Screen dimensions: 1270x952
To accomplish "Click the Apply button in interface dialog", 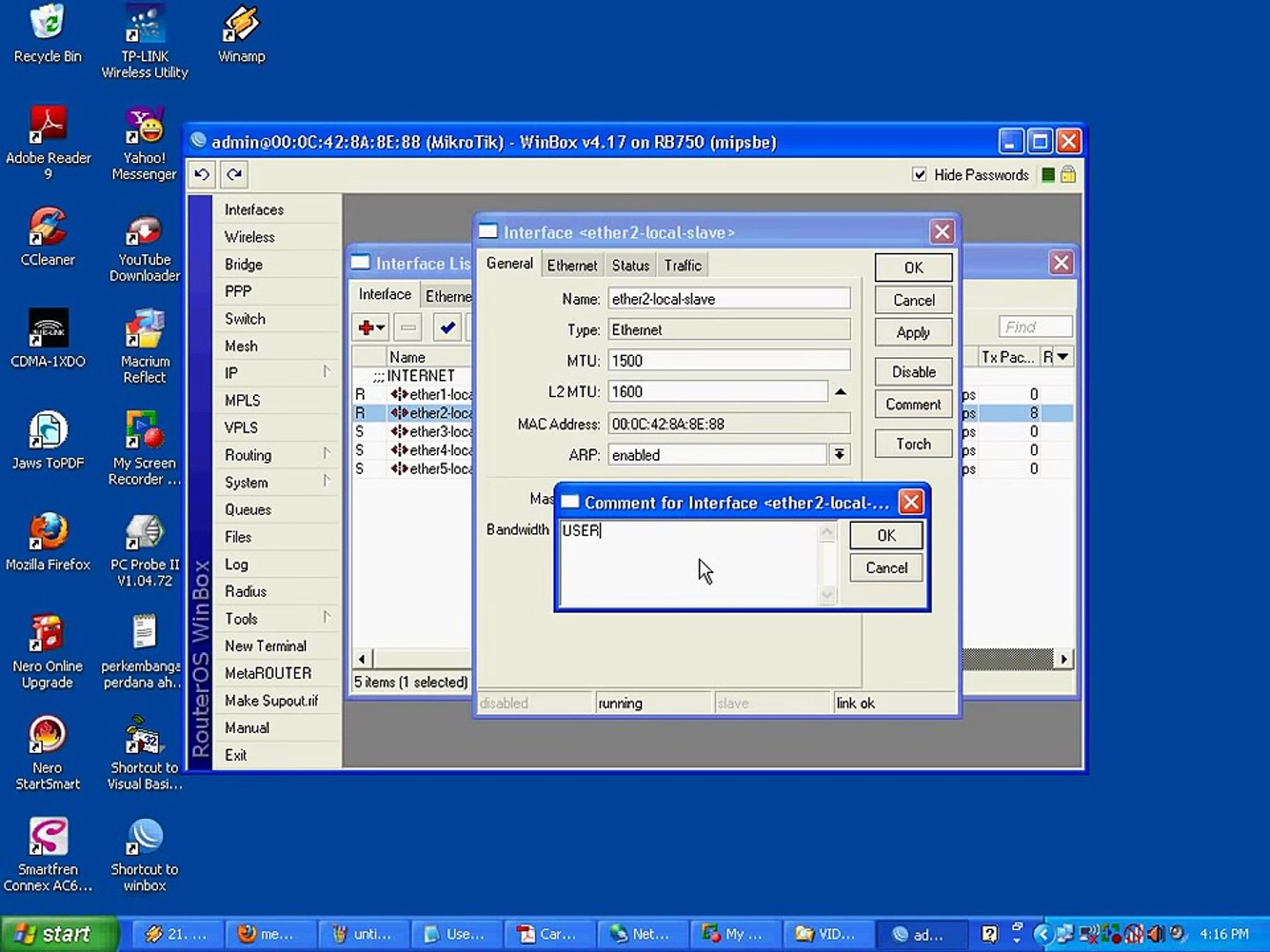I will pyautogui.click(x=913, y=332).
